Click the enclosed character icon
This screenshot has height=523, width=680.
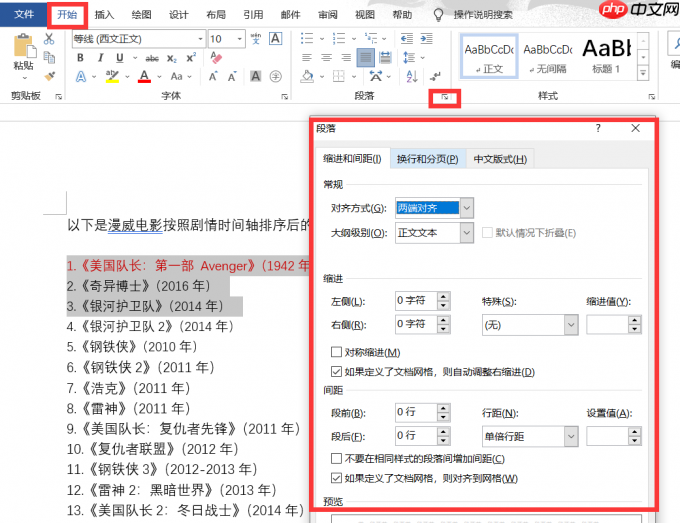click(275, 77)
